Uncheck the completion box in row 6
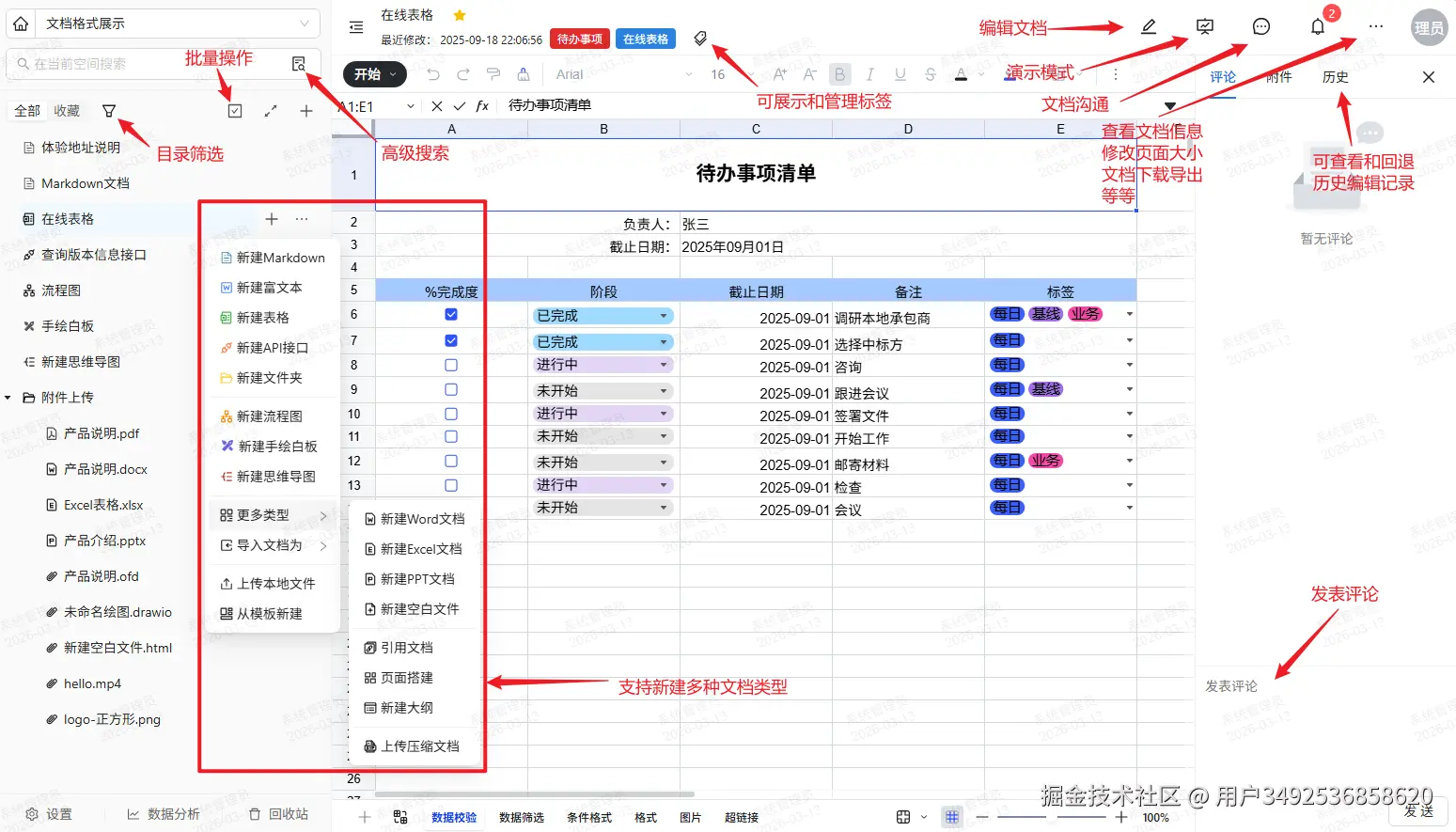1456x832 pixels. tap(451, 315)
